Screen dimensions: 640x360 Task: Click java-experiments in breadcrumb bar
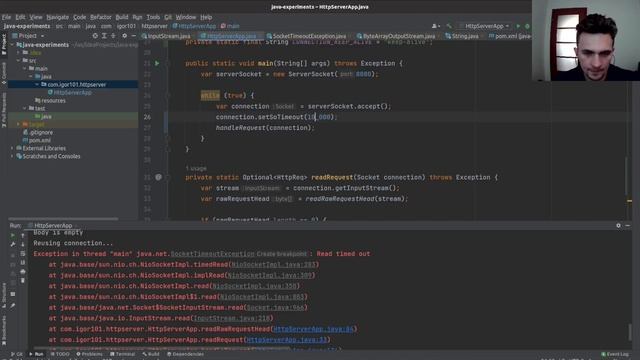(27, 26)
